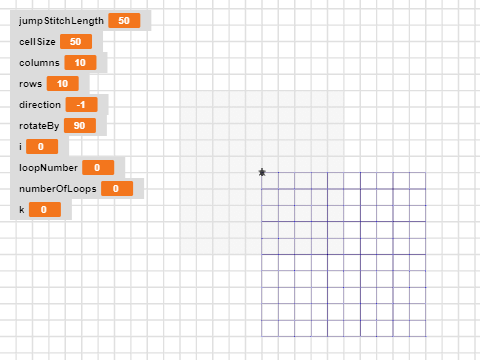
Task: Click the cellSize value 50
Action: (x=76, y=42)
